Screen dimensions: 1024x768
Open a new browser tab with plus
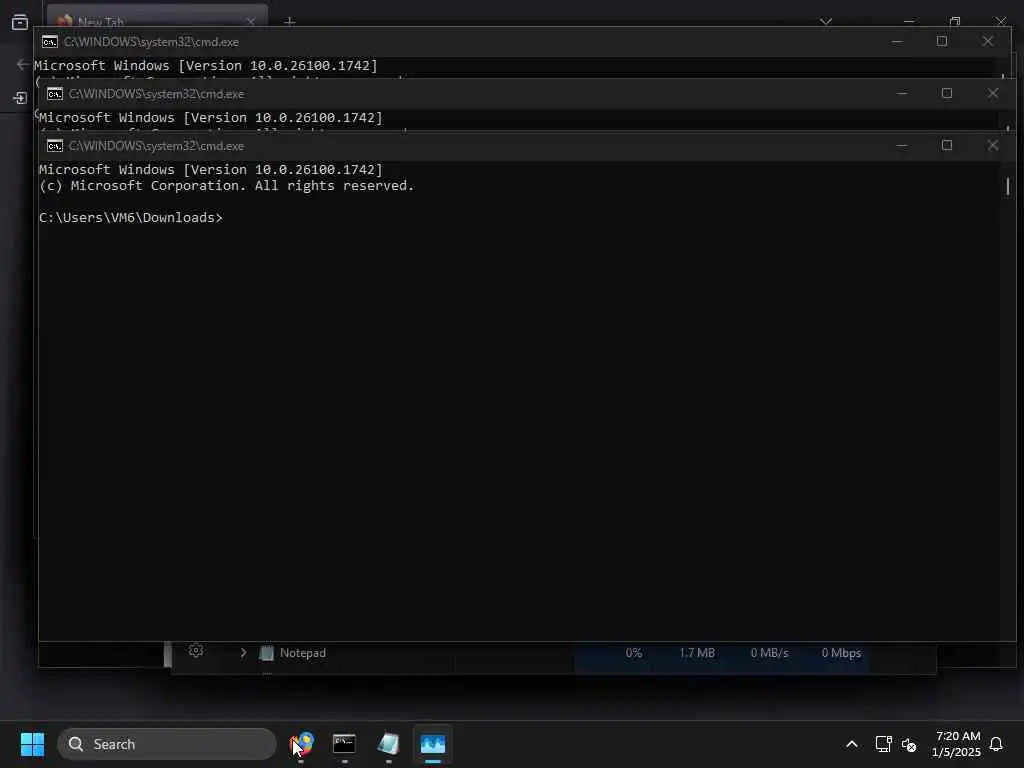(290, 22)
